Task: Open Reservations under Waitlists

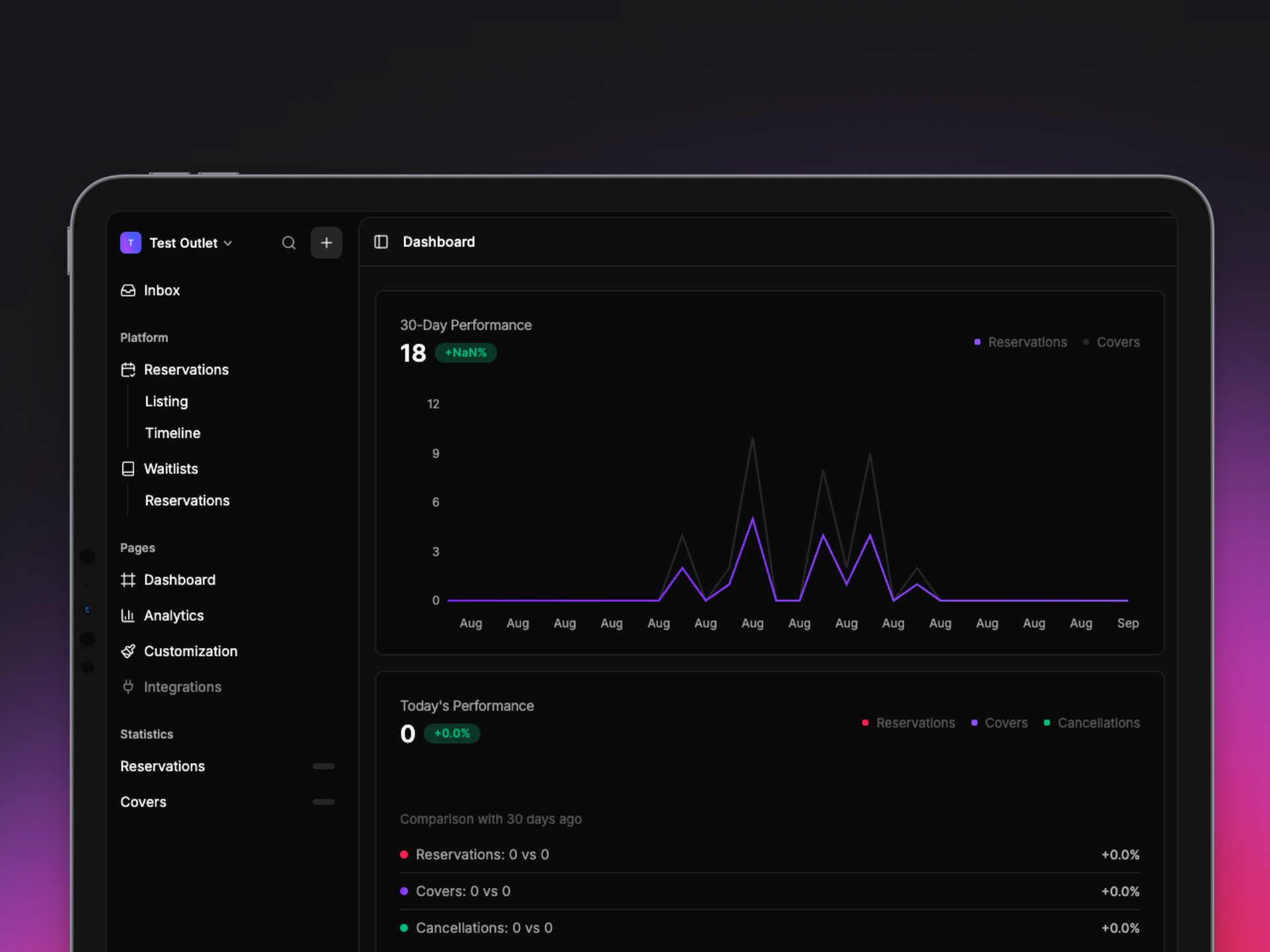Action: (187, 500)
